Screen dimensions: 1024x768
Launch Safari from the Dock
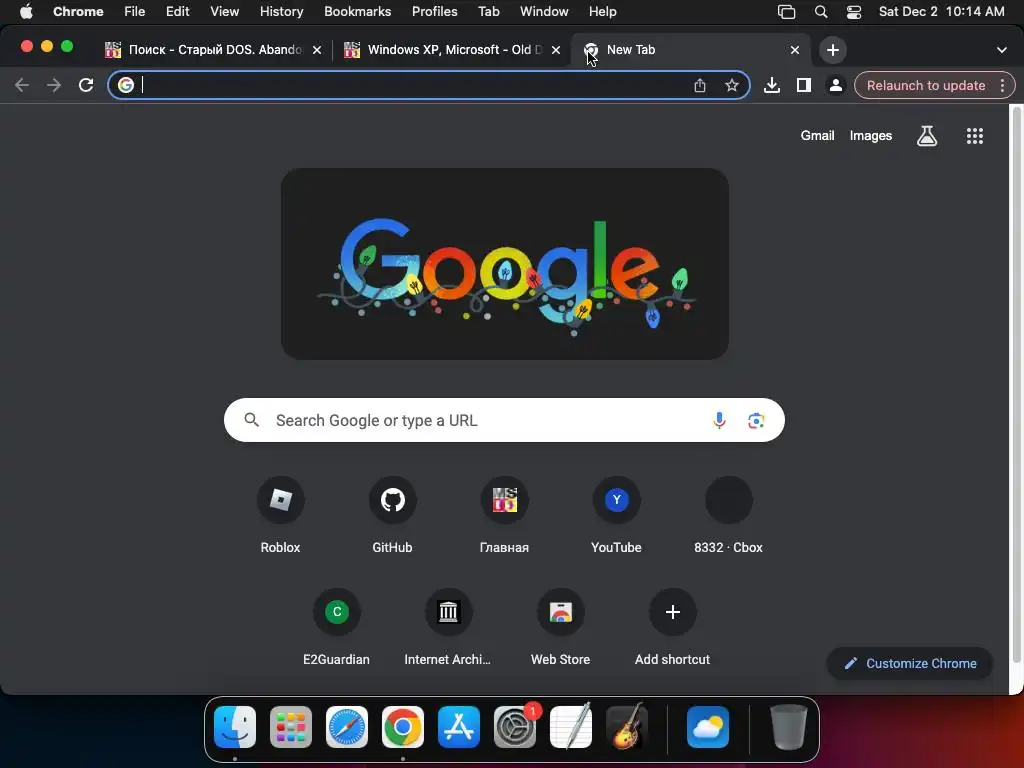(347, 727)
